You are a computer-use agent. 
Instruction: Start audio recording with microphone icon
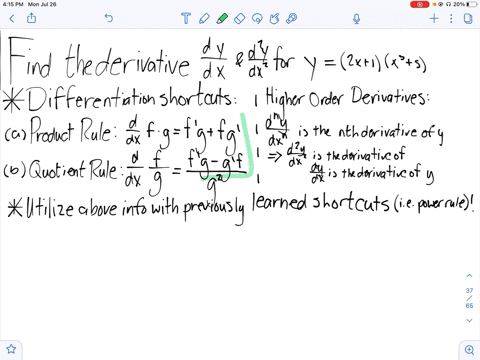pos(357,19)
